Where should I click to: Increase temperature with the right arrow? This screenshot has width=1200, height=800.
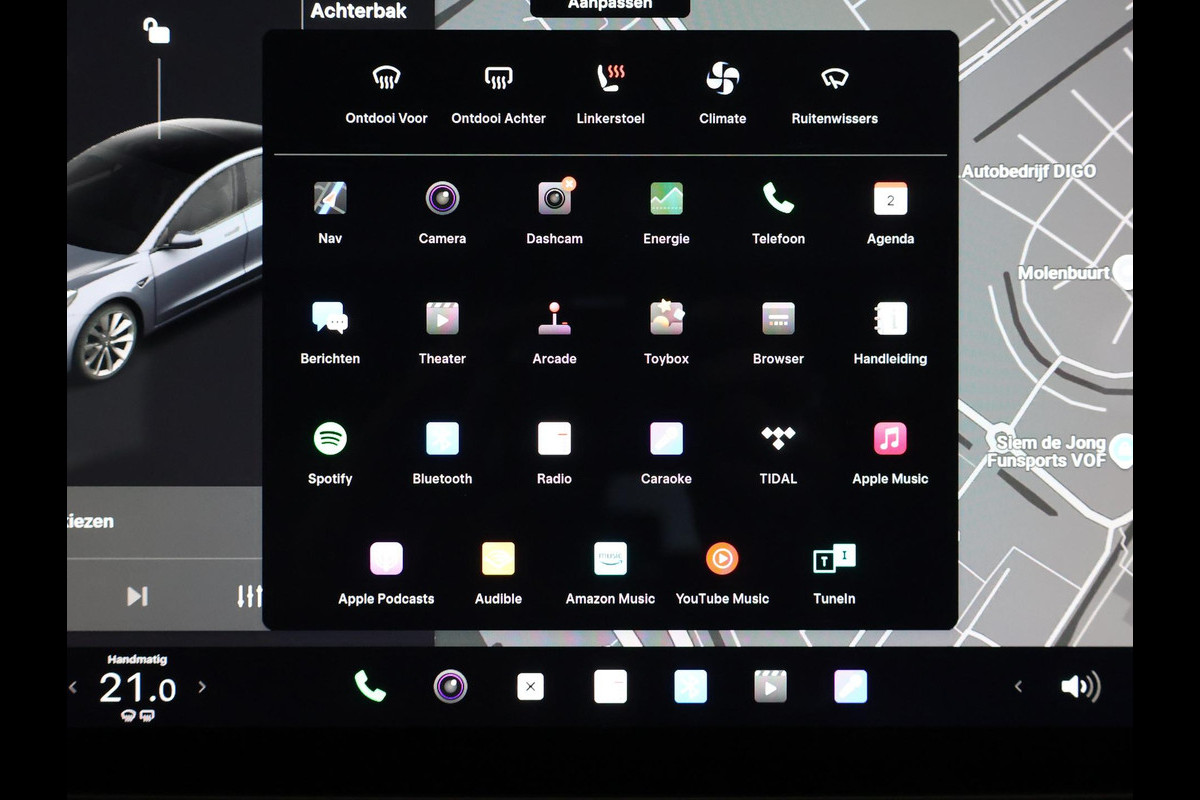point(202,687)
